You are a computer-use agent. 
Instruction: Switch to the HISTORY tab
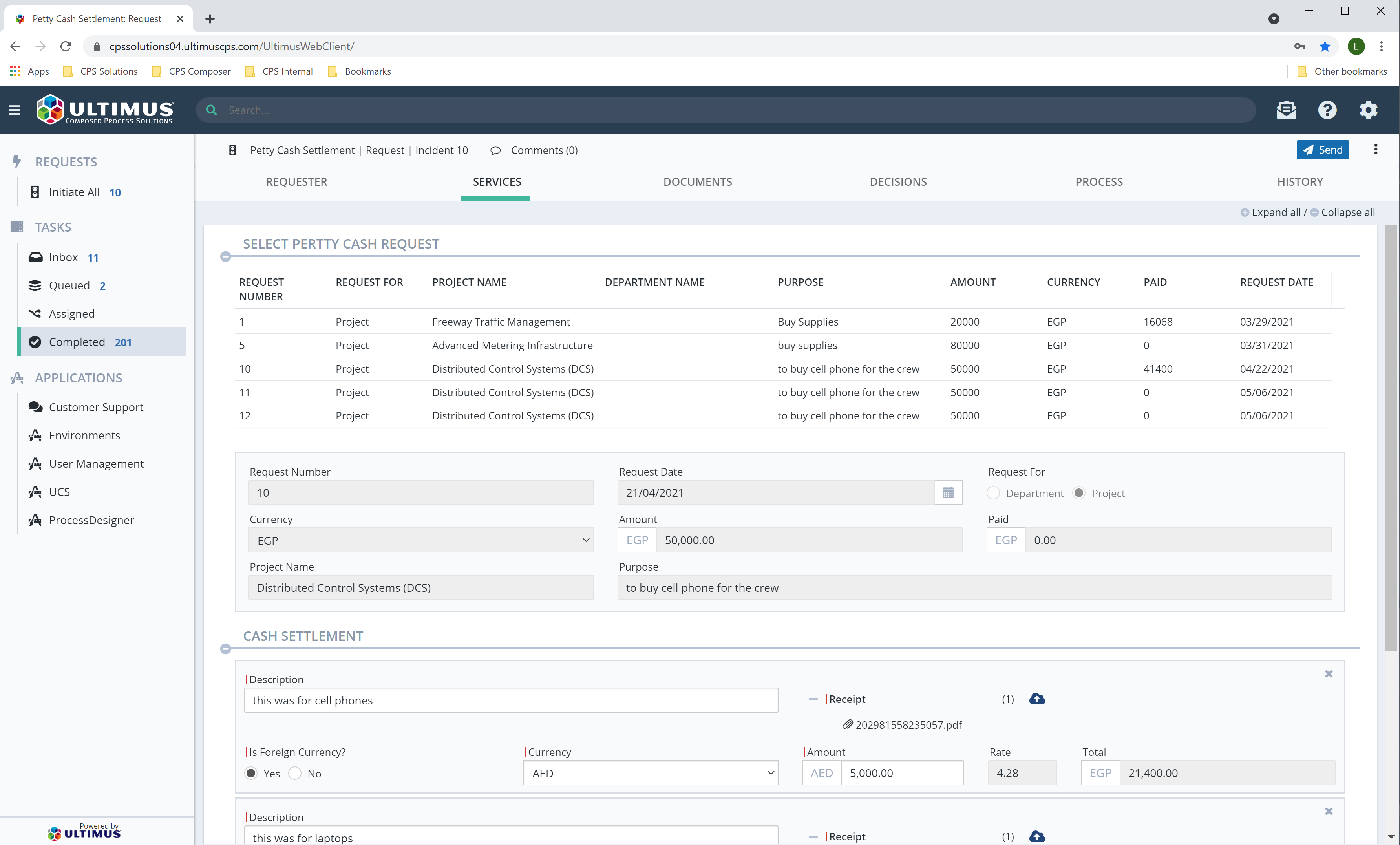(1301, 182)
